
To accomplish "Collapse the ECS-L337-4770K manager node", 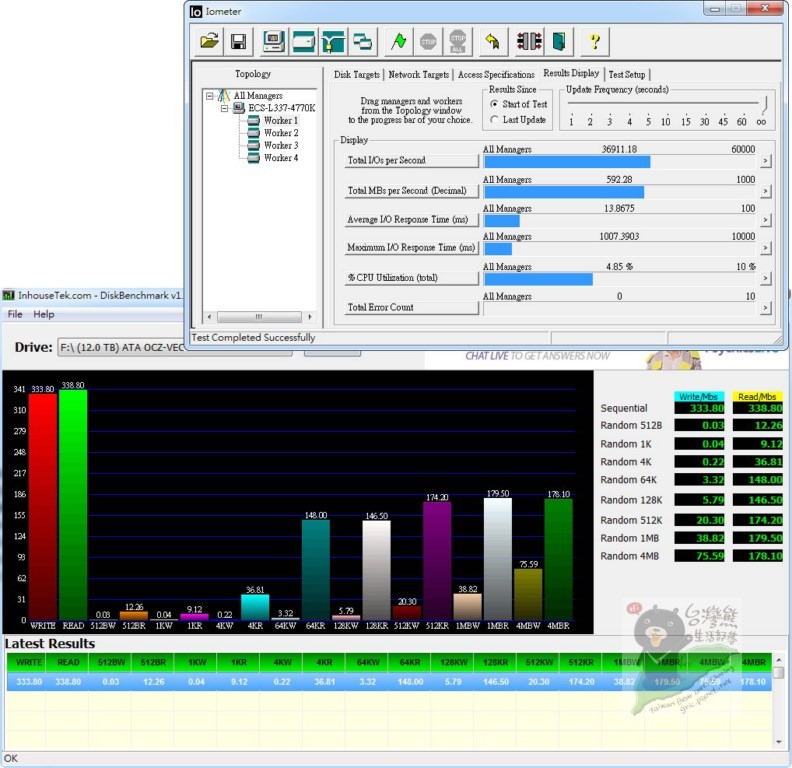I will tap(225, 108).
